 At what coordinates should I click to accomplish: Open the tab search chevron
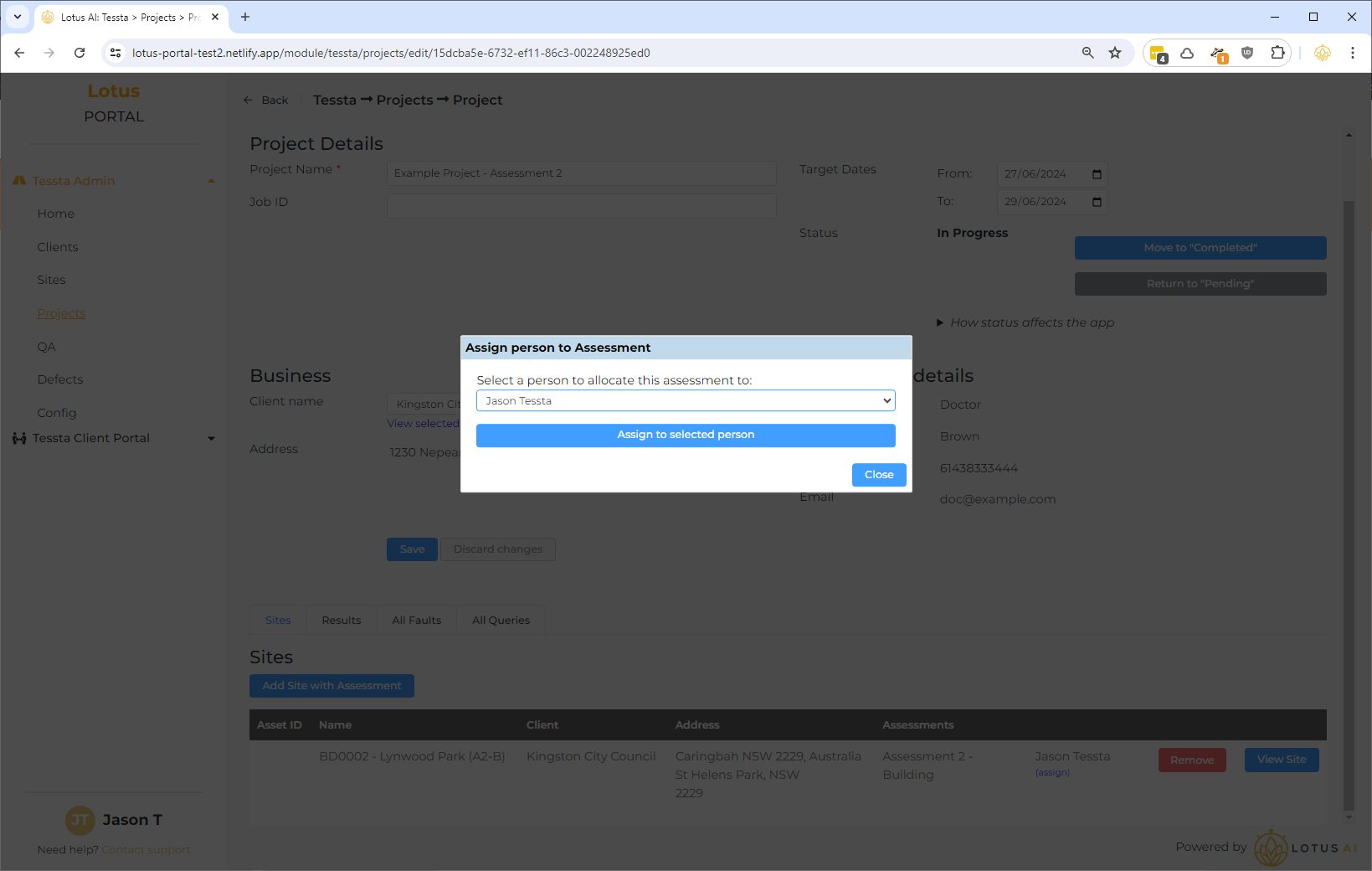(x=17, y=17)
